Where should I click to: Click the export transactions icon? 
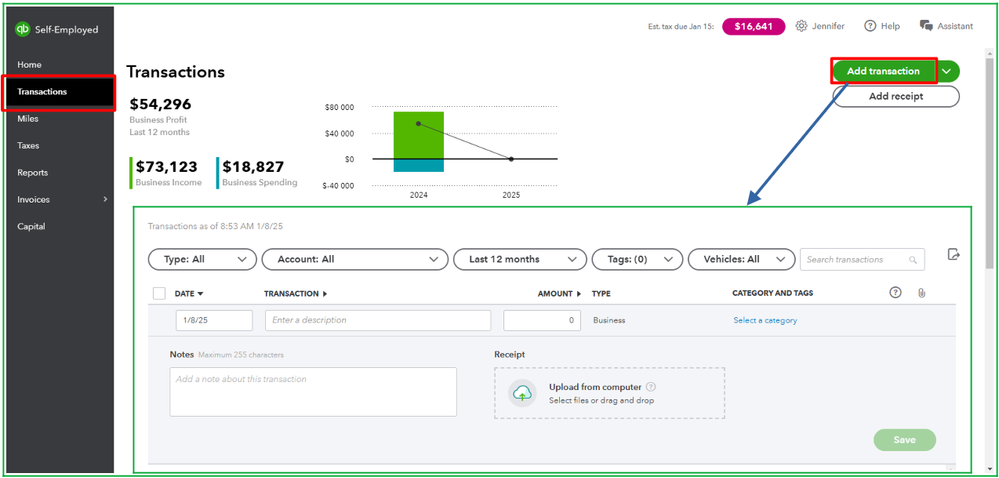[x=954, y=254]
